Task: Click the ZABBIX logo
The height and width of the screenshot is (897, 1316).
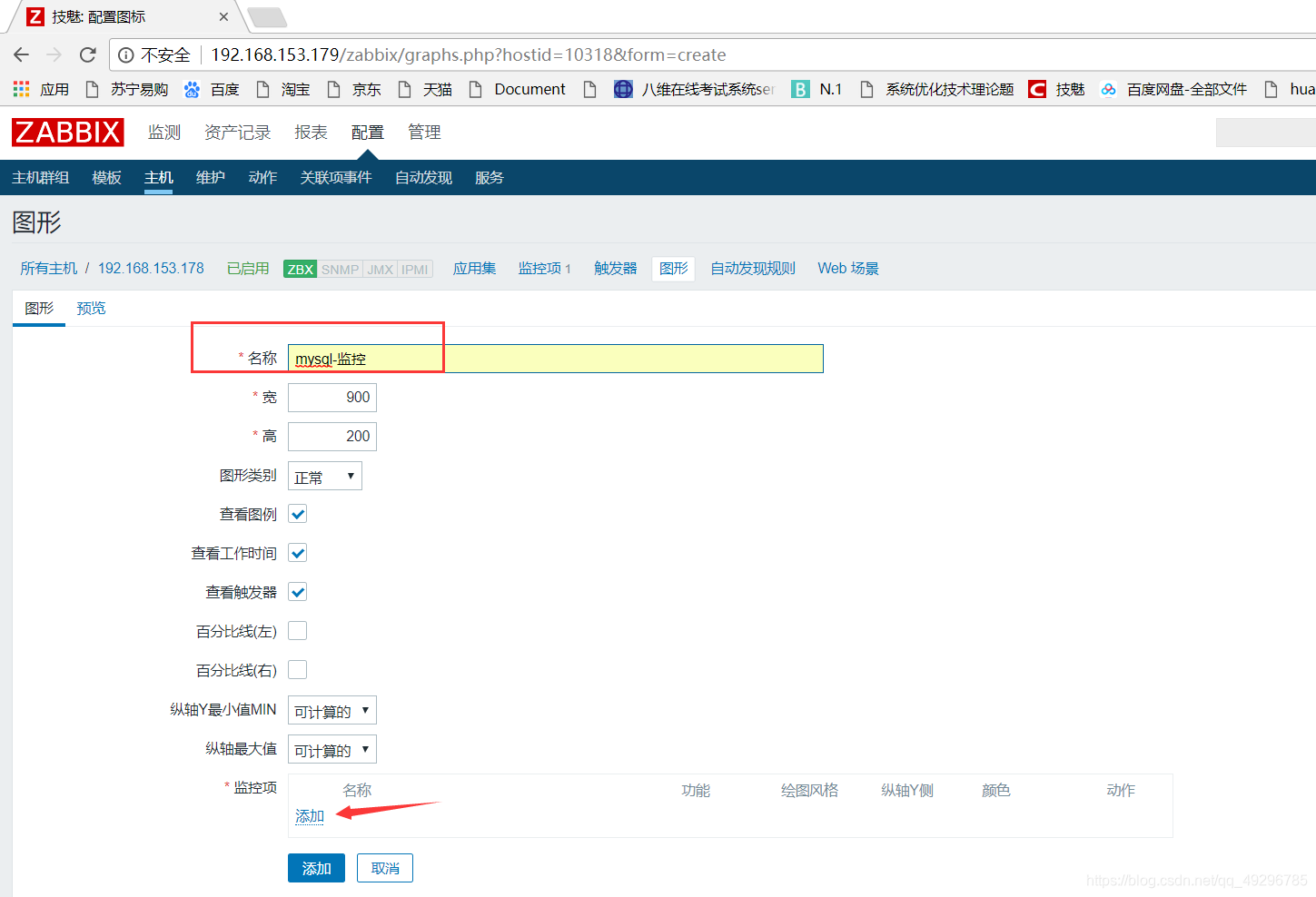Action: tap(68, 133)
